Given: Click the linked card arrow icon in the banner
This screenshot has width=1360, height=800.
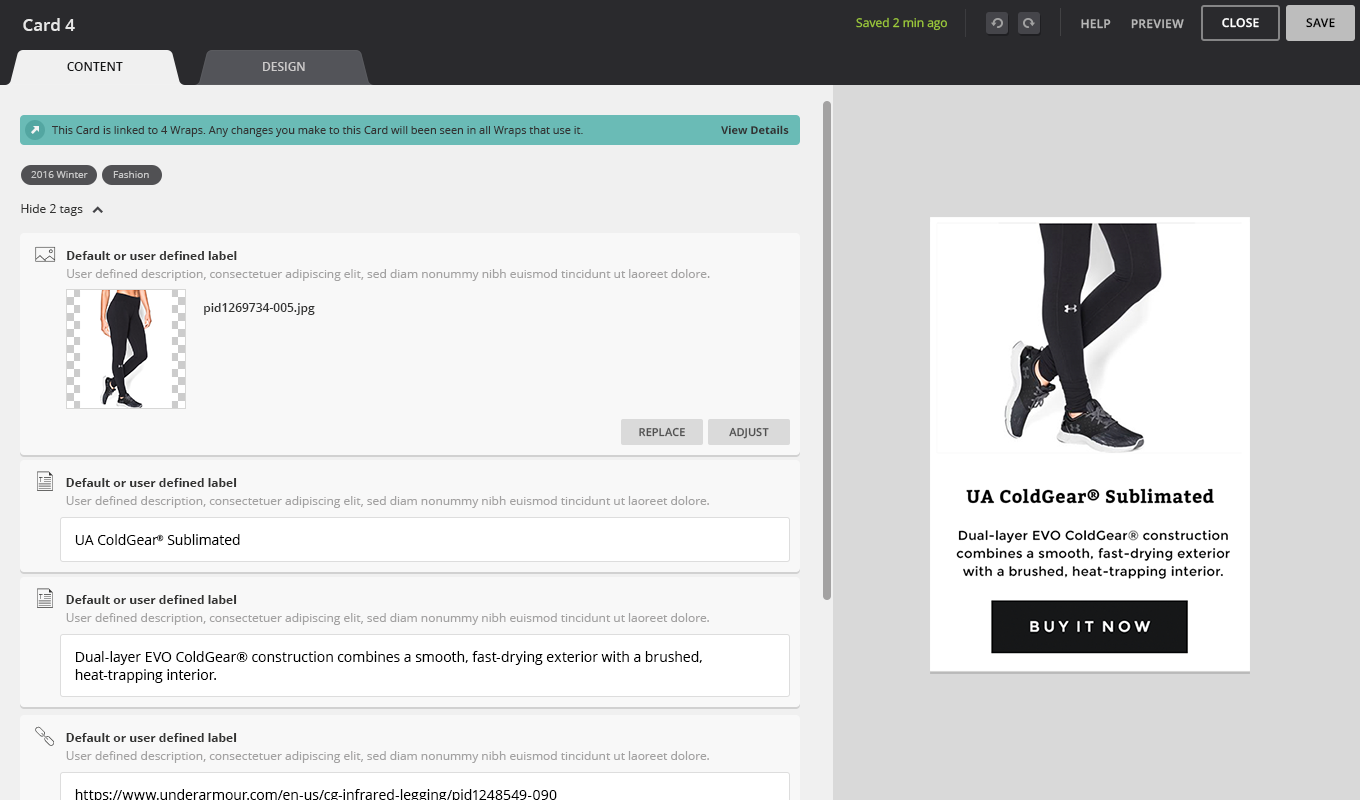Looking at the screenshot, I should click(x=35, y=130).
